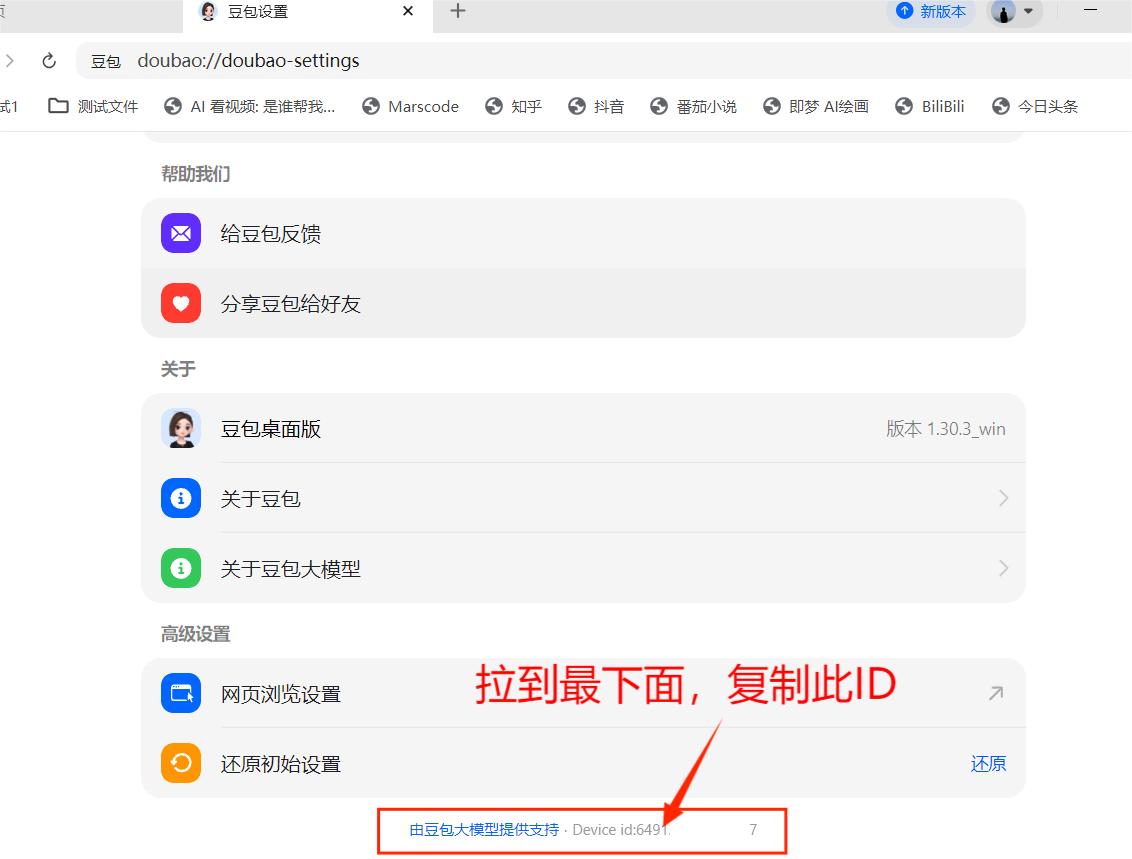This screenshot has width=1132, height=859.
Task: Click the blue browser settings icon
Action: pos(180,693)
